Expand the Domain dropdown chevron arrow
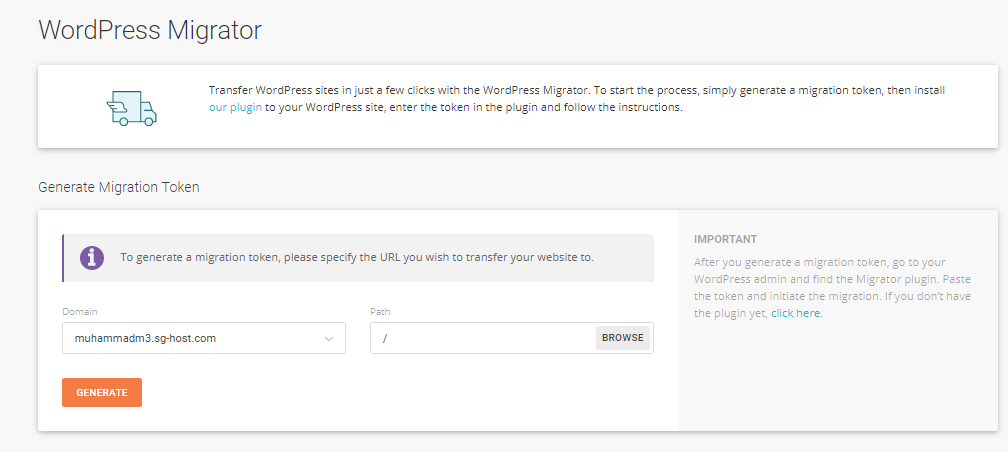 (x=328, y=338)
